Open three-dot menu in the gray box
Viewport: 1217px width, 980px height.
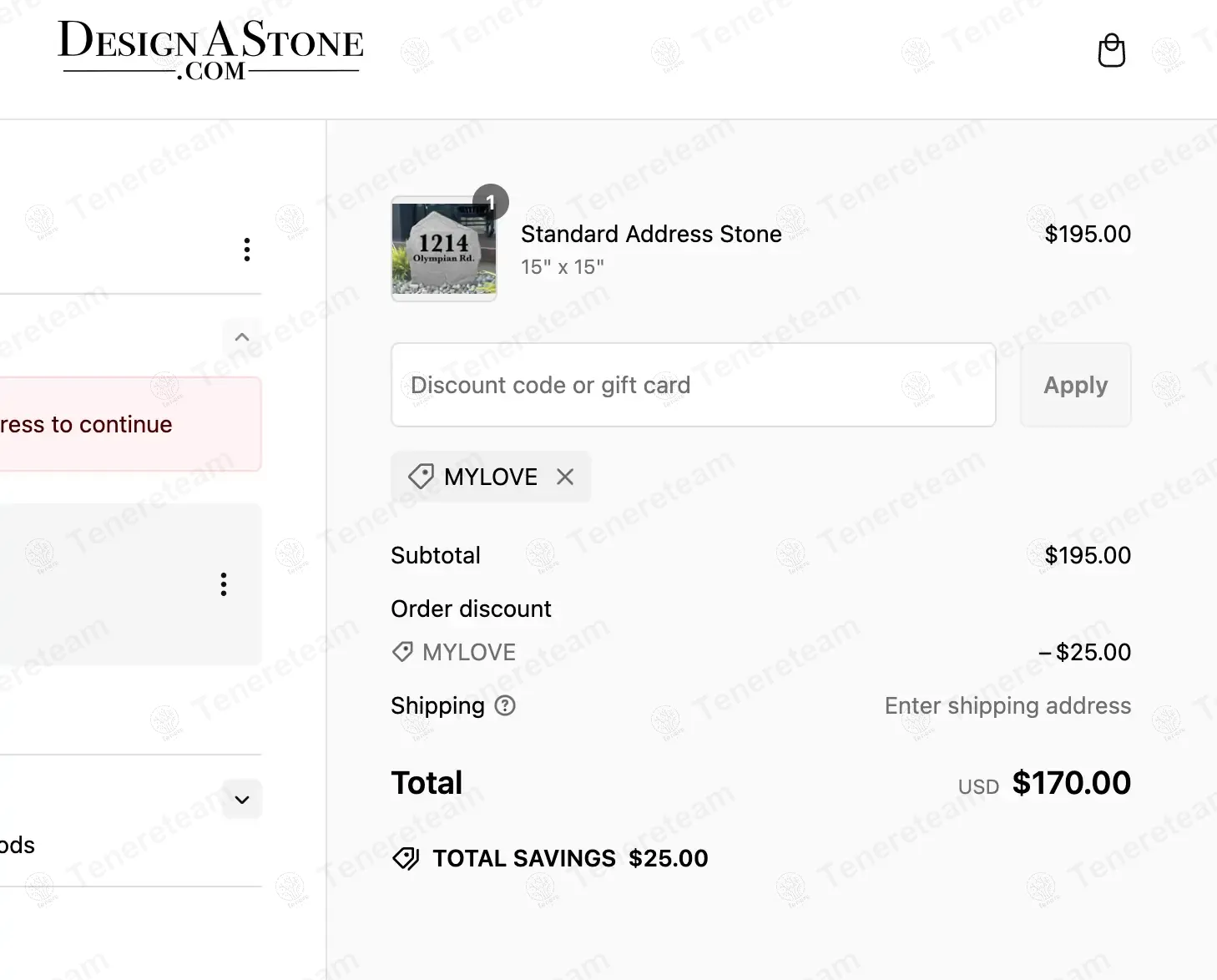pyautogui.click(x=224, y=584)
